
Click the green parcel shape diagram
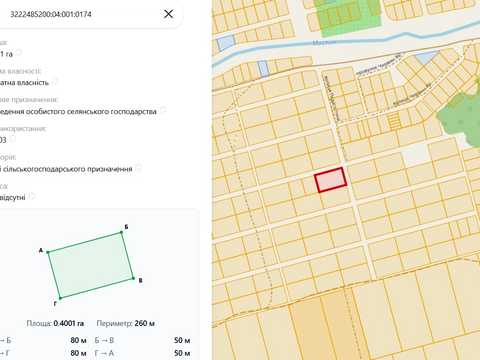coord(91,265)
